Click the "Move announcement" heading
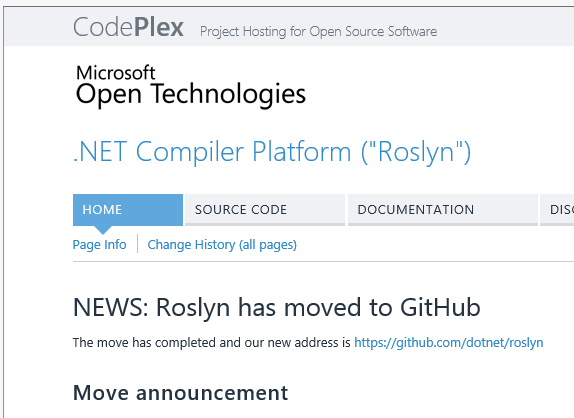The height and width of the screenshot is (418, 574). (180, 393)
